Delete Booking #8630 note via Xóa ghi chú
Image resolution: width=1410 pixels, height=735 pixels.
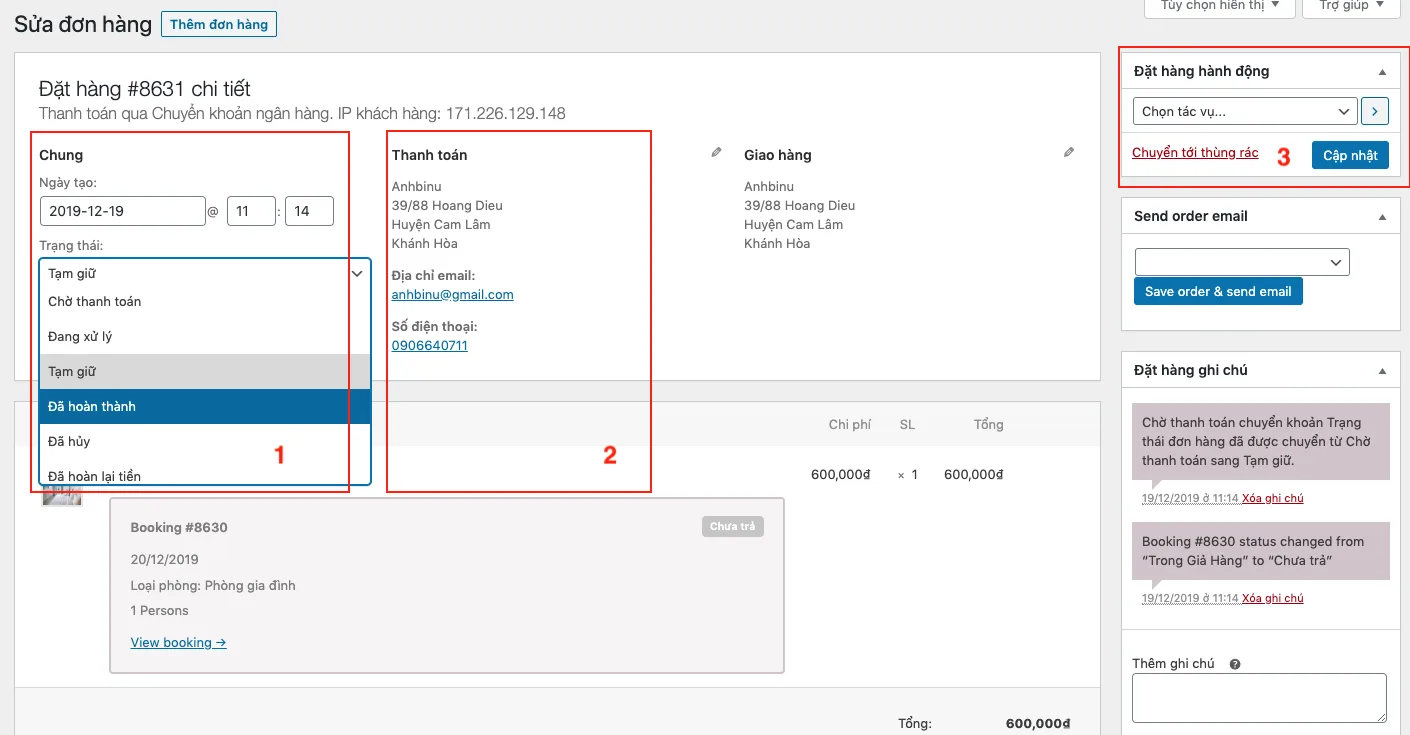click(1272, 598)
